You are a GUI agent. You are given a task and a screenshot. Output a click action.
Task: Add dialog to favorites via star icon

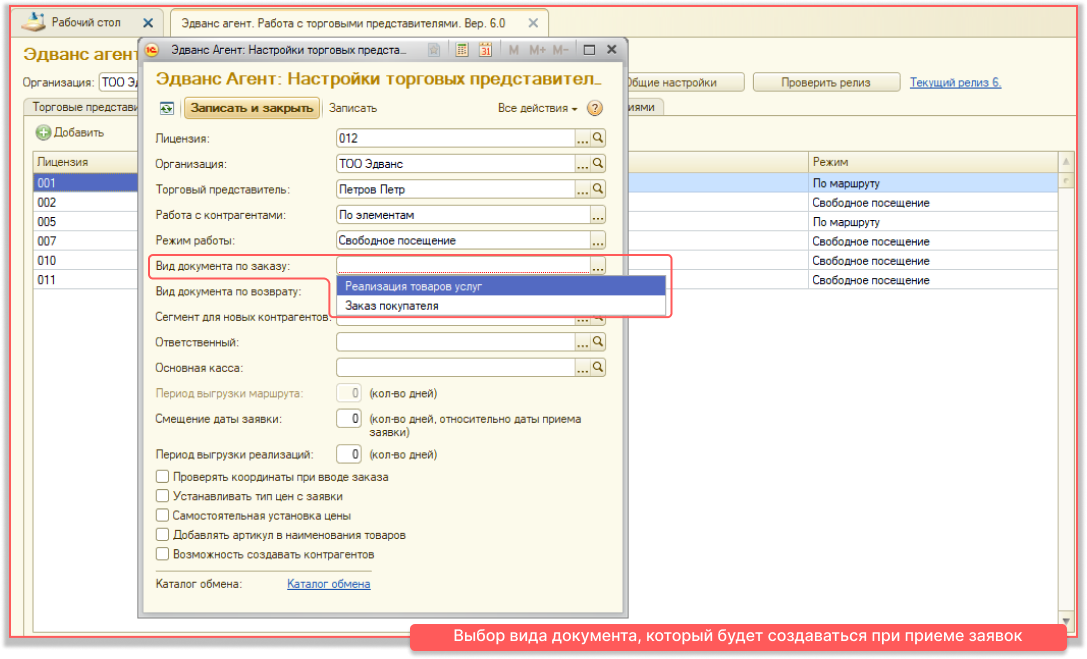(x=434, y=50)
